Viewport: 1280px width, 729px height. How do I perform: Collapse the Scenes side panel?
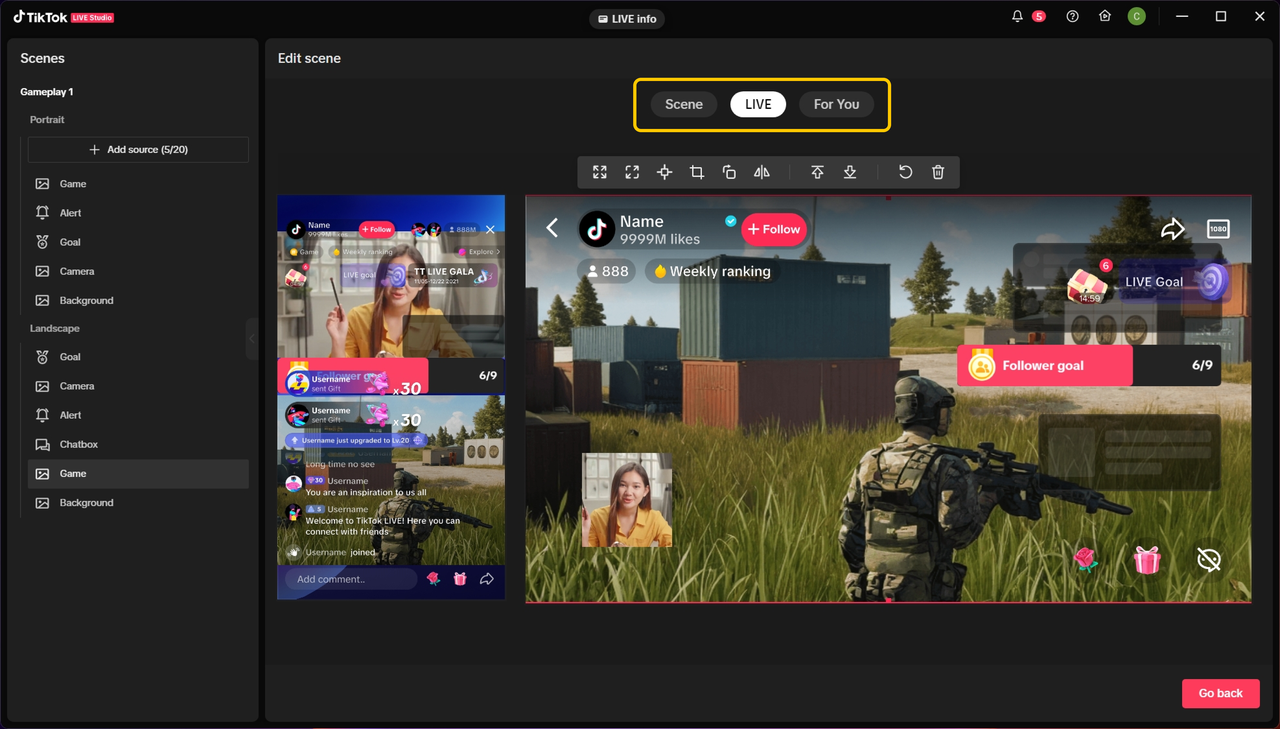tap(252, 339)
